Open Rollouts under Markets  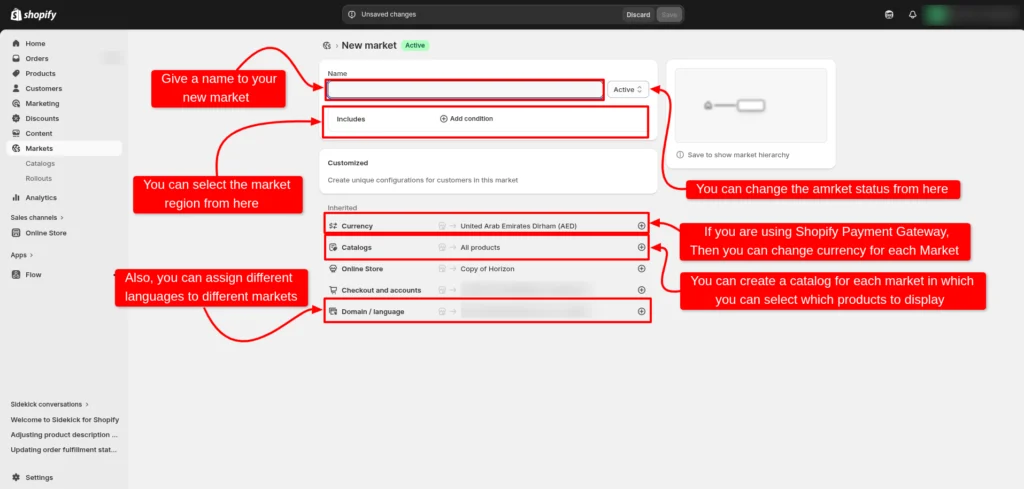point(39,178)
